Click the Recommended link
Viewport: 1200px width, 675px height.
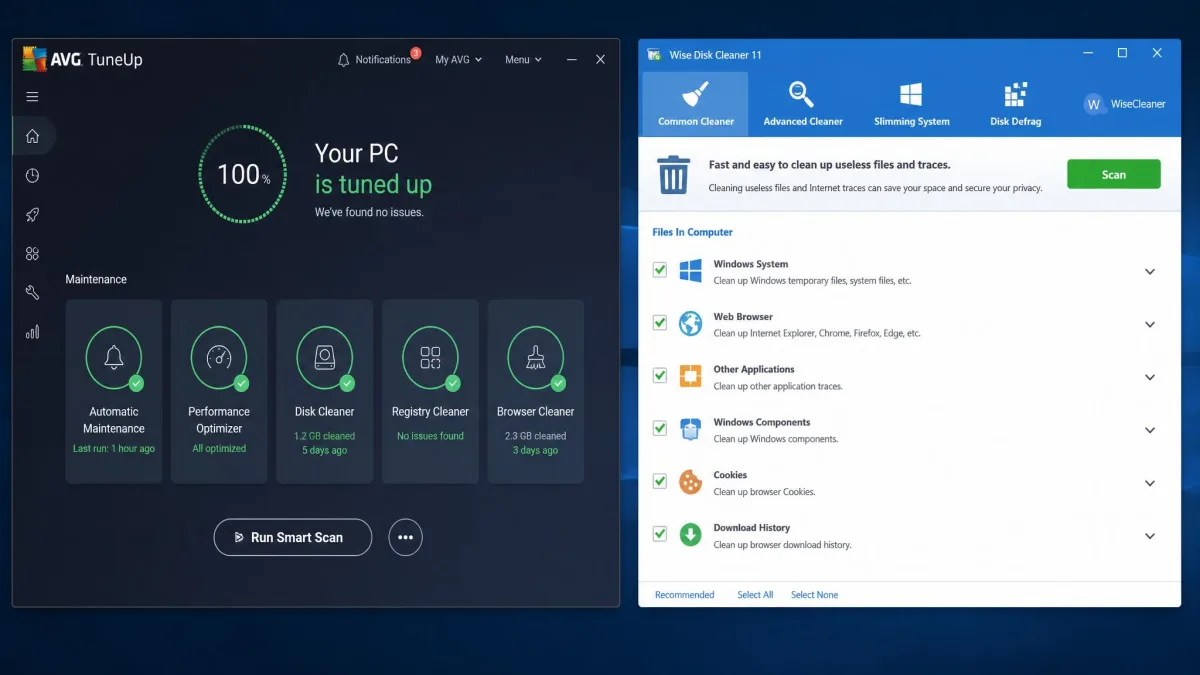(x=684, y=595)
